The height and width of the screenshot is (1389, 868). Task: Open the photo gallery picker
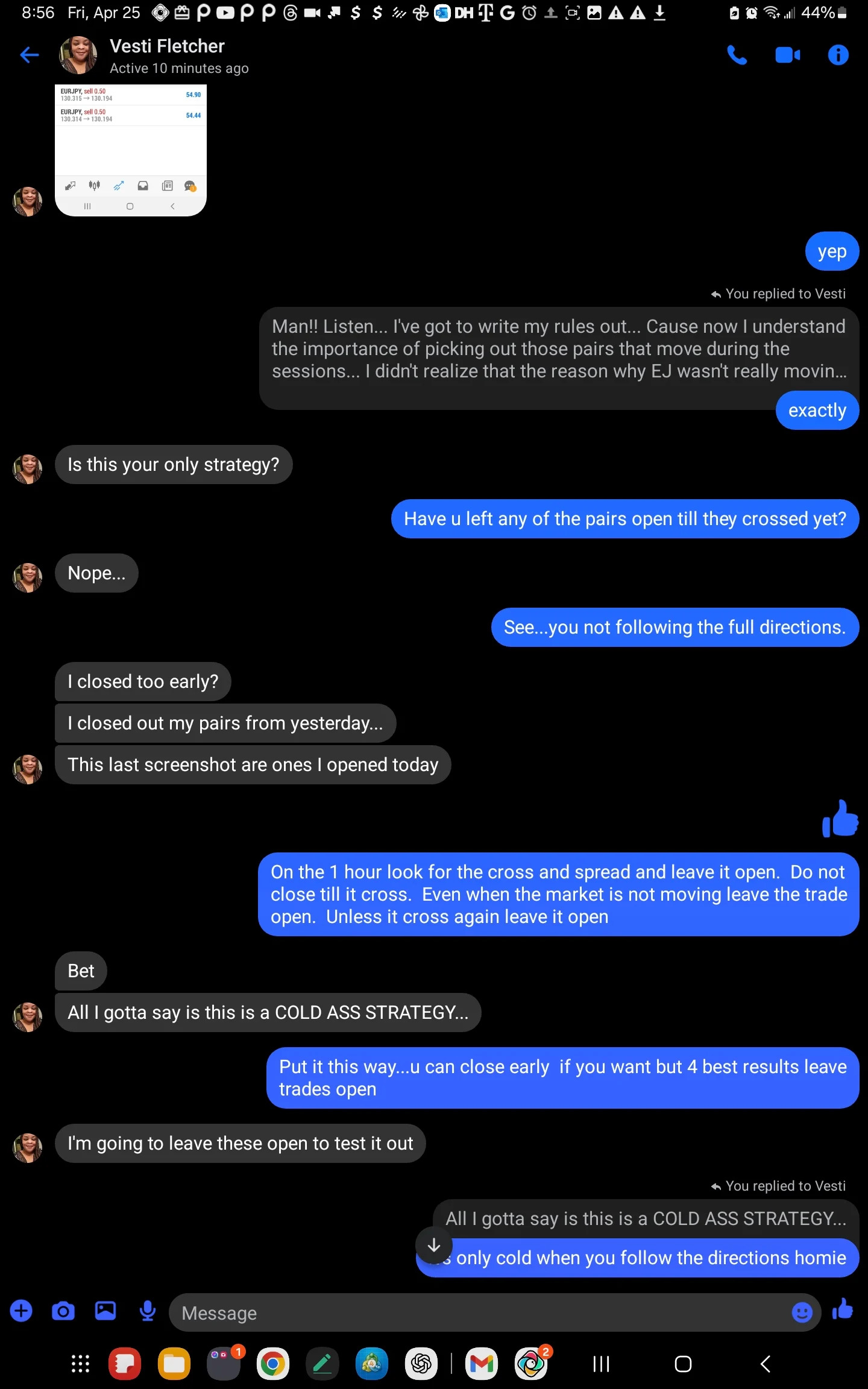point(105,1311)
